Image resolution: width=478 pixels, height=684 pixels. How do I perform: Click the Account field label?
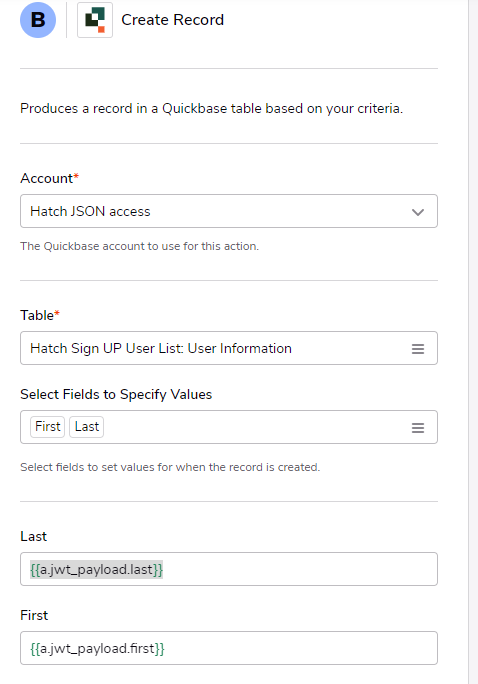coord(47,178)
